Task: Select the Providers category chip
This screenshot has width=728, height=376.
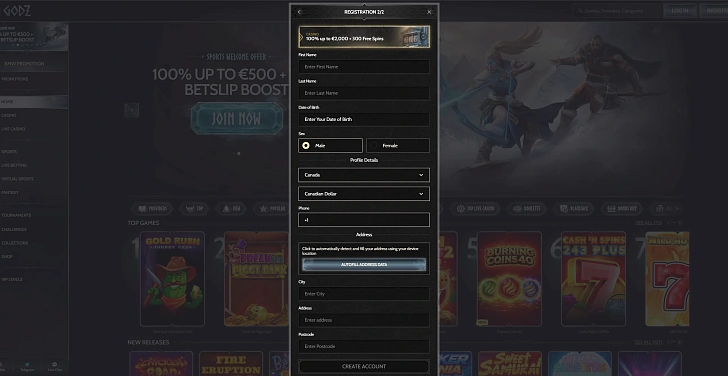Action: [x=152, y=209]
